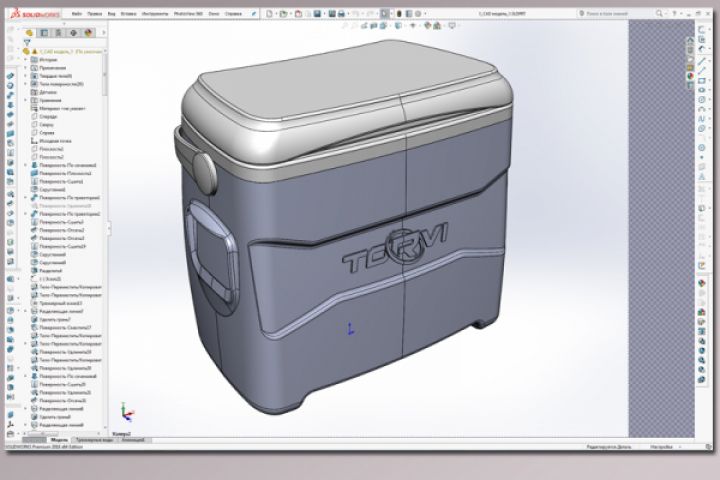Select Плоскость1 in the feature tree

point(47,149)
